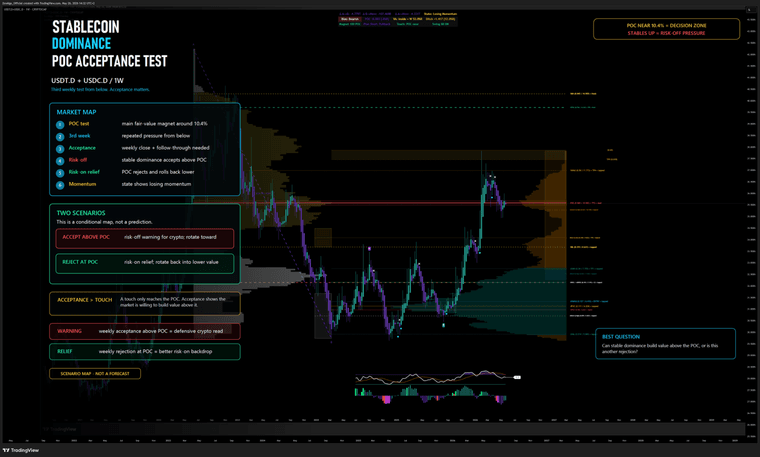The image size is (760, 457).
Task: Click the red WARNING callout row
Action: coord(144,331)
